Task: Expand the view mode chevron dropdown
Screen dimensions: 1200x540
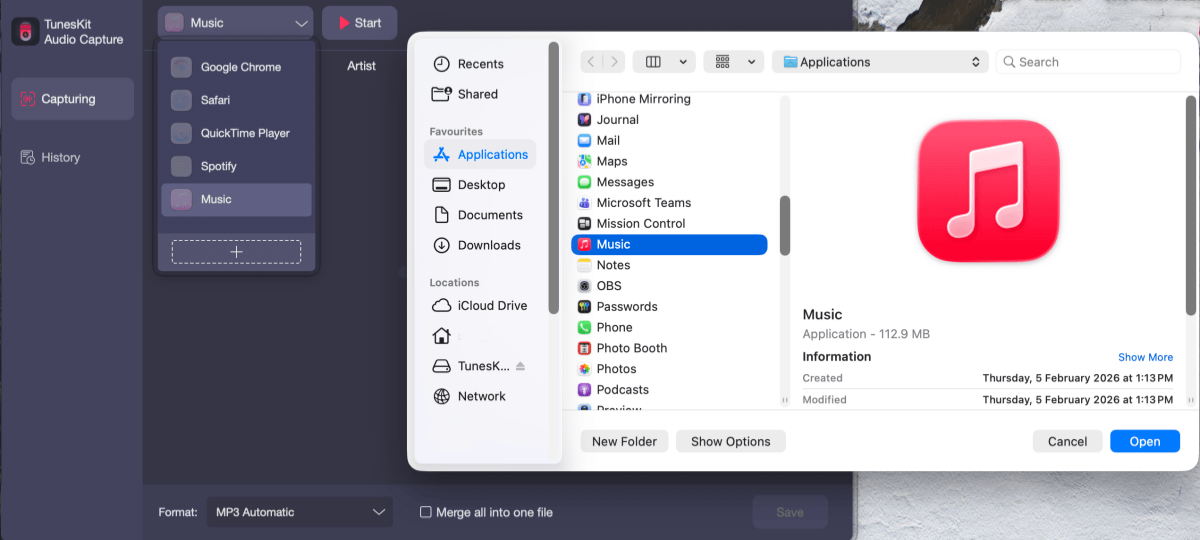Action: tap(683, 62)
